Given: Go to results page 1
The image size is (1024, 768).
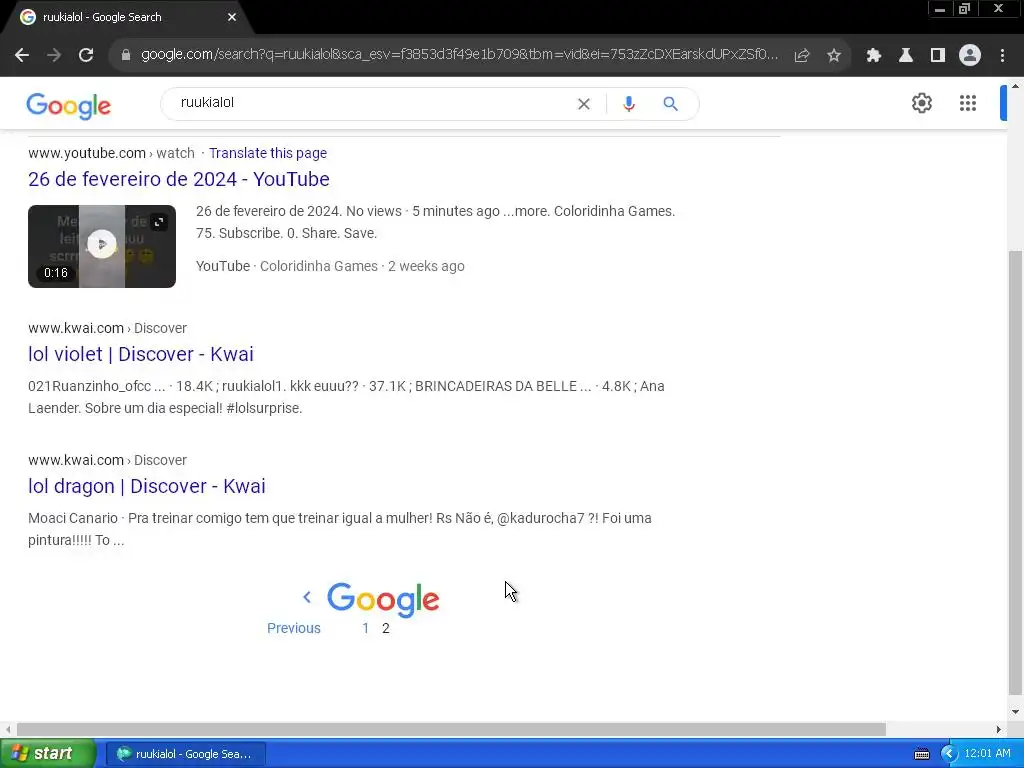Looking at the screenshot, I should 366,628.
